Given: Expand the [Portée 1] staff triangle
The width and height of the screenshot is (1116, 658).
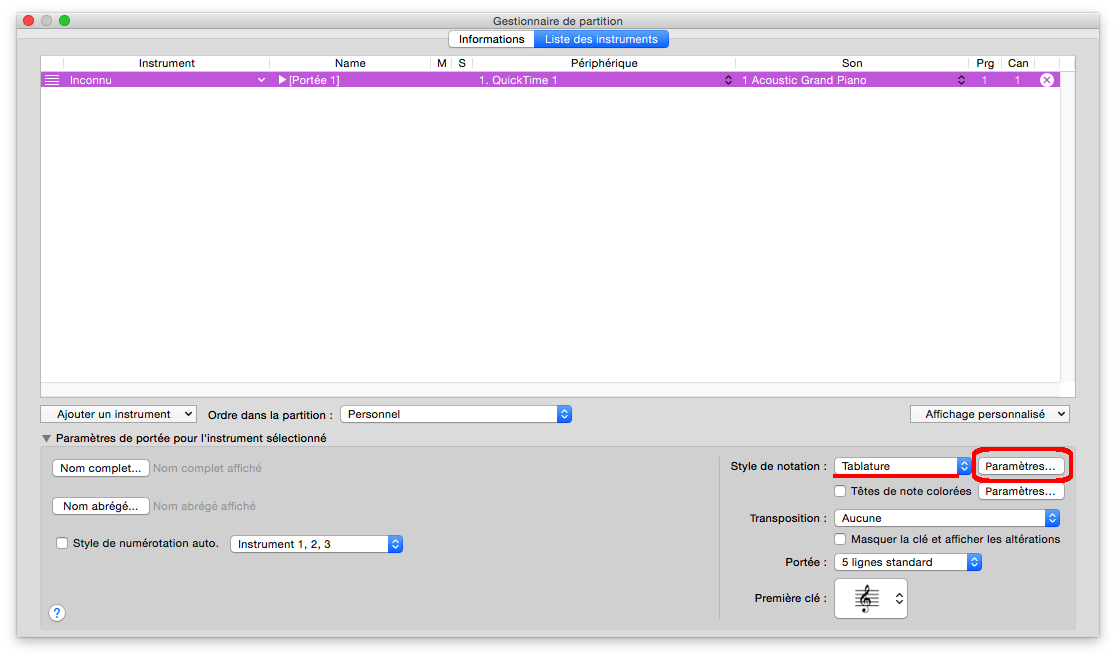Looking at the screenshot, I should tap(282, 80).
